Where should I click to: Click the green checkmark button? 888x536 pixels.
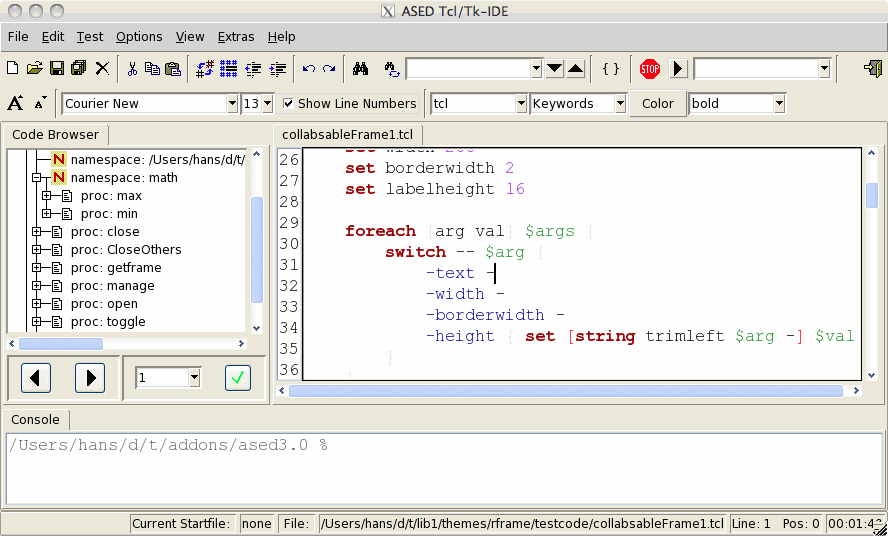(238, 377)
